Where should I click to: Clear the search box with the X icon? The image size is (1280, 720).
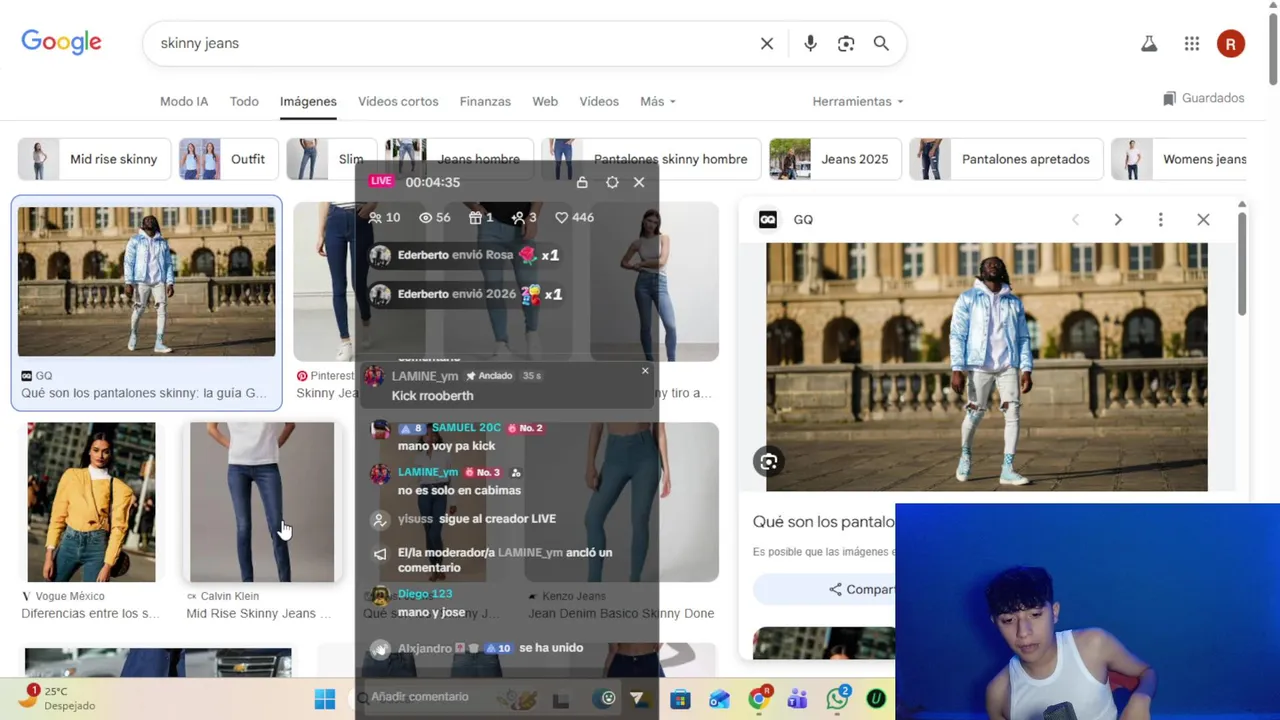point(767,44)
